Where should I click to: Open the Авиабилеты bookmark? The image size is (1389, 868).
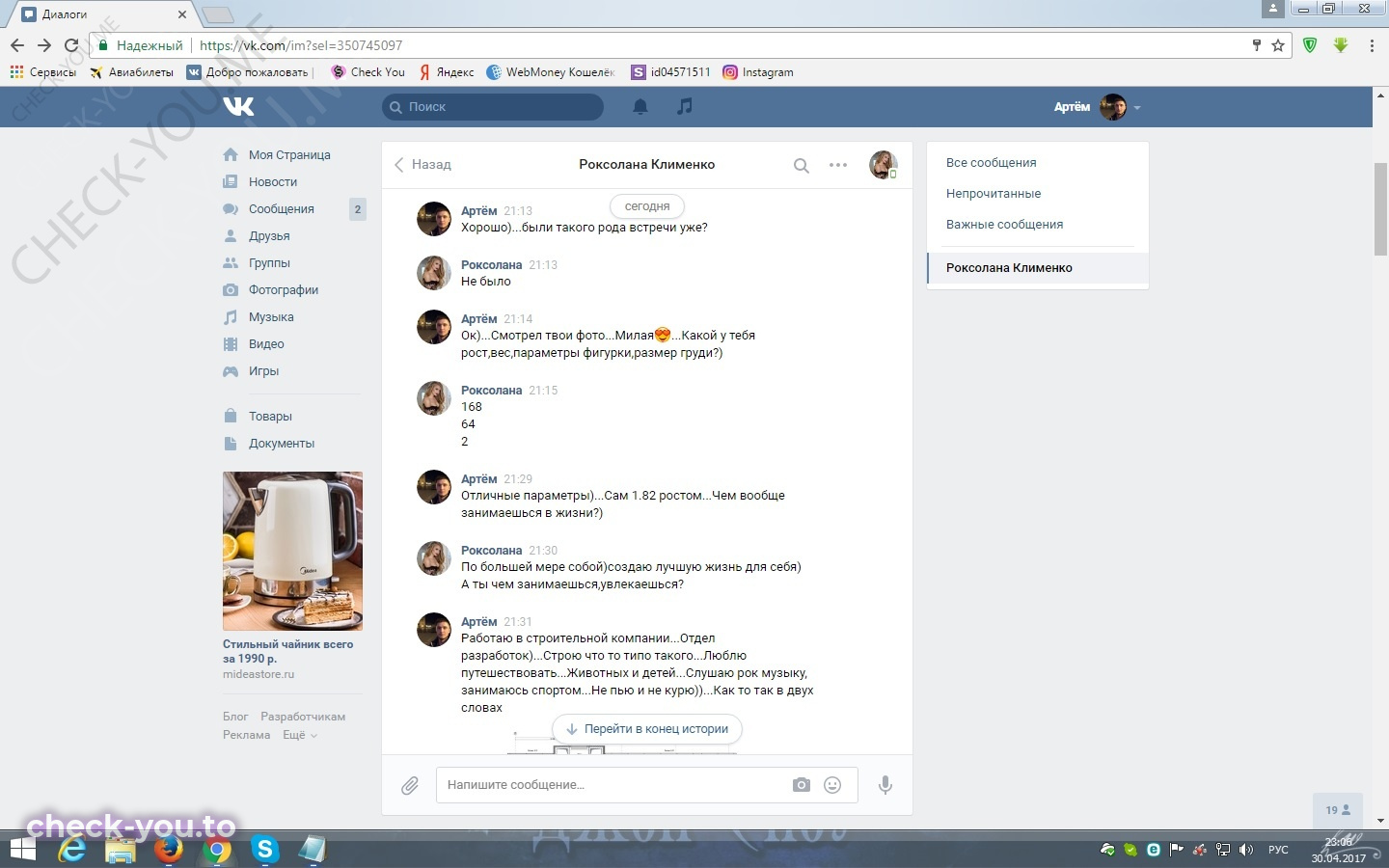coord(131,72)
